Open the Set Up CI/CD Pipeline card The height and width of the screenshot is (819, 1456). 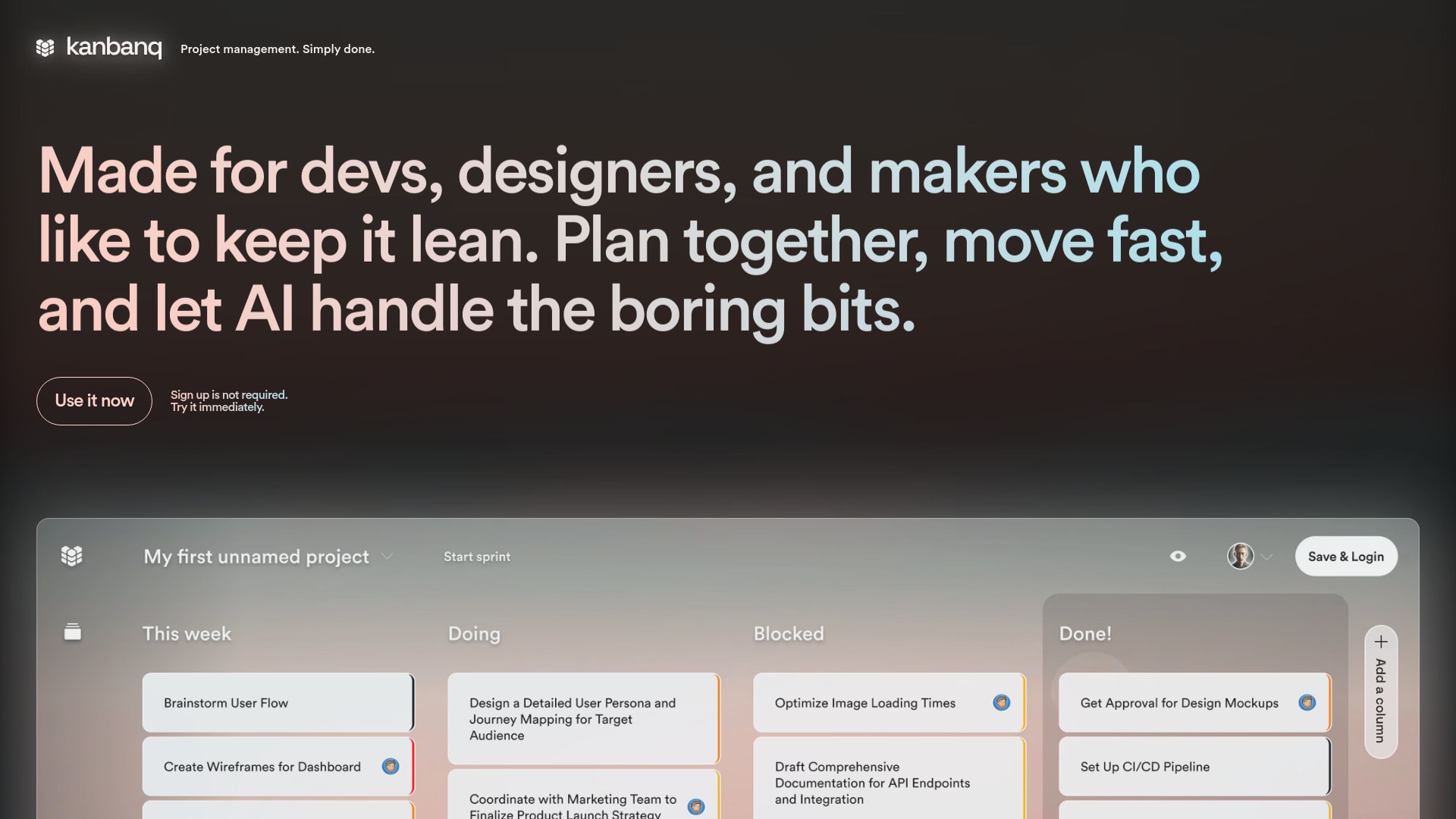click(1195, 766)
